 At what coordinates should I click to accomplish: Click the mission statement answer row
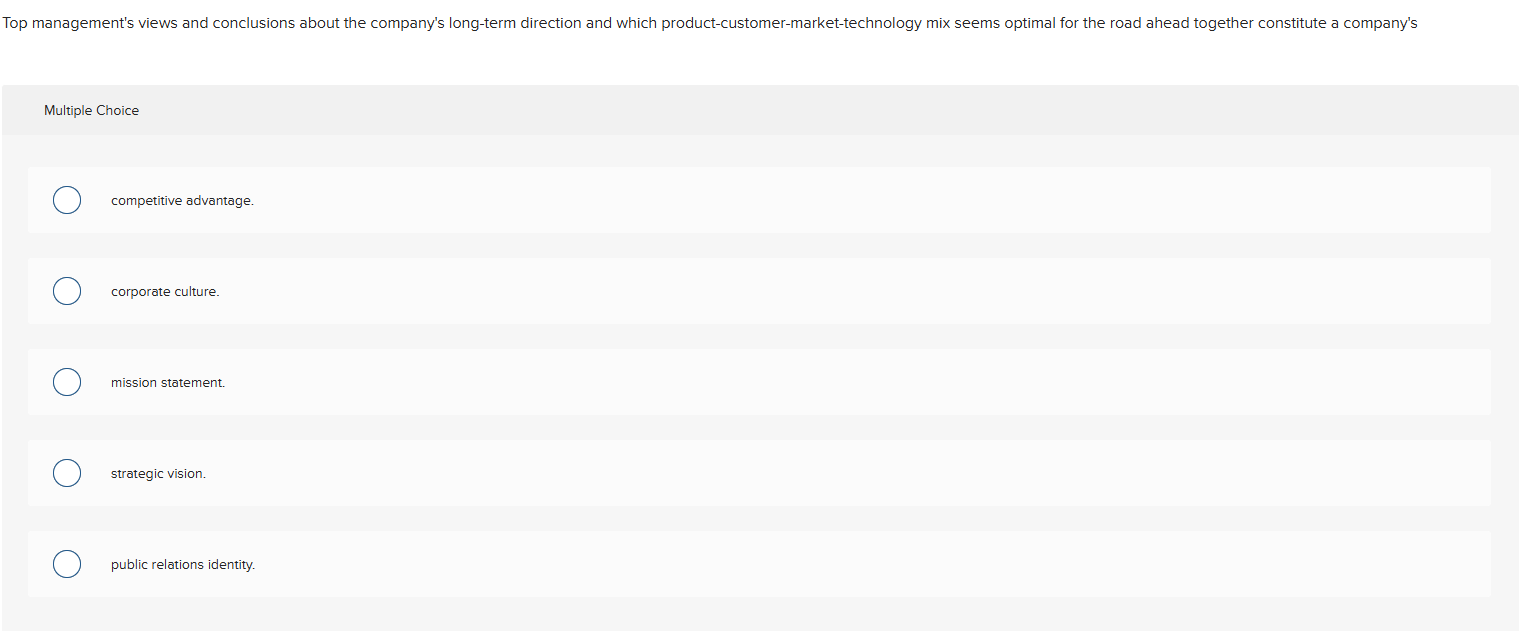pos(700,382)
